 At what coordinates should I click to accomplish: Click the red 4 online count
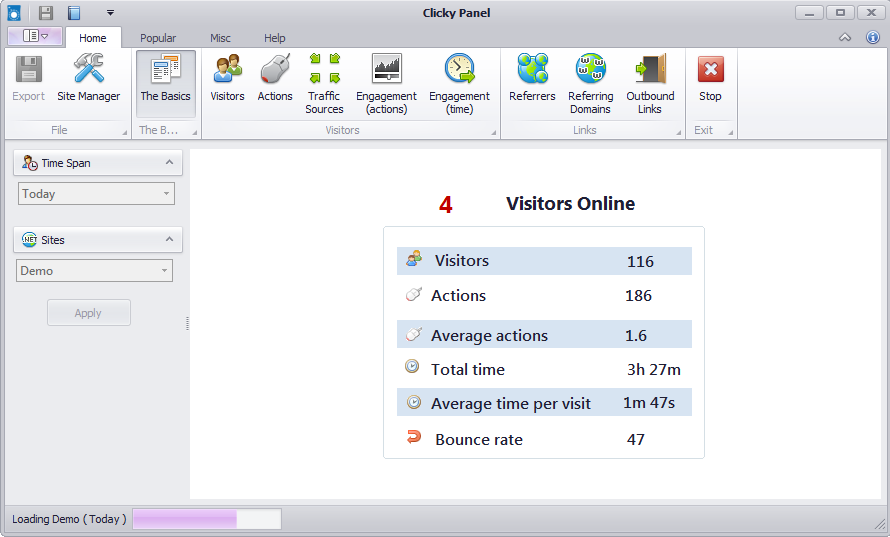(446, 205)
